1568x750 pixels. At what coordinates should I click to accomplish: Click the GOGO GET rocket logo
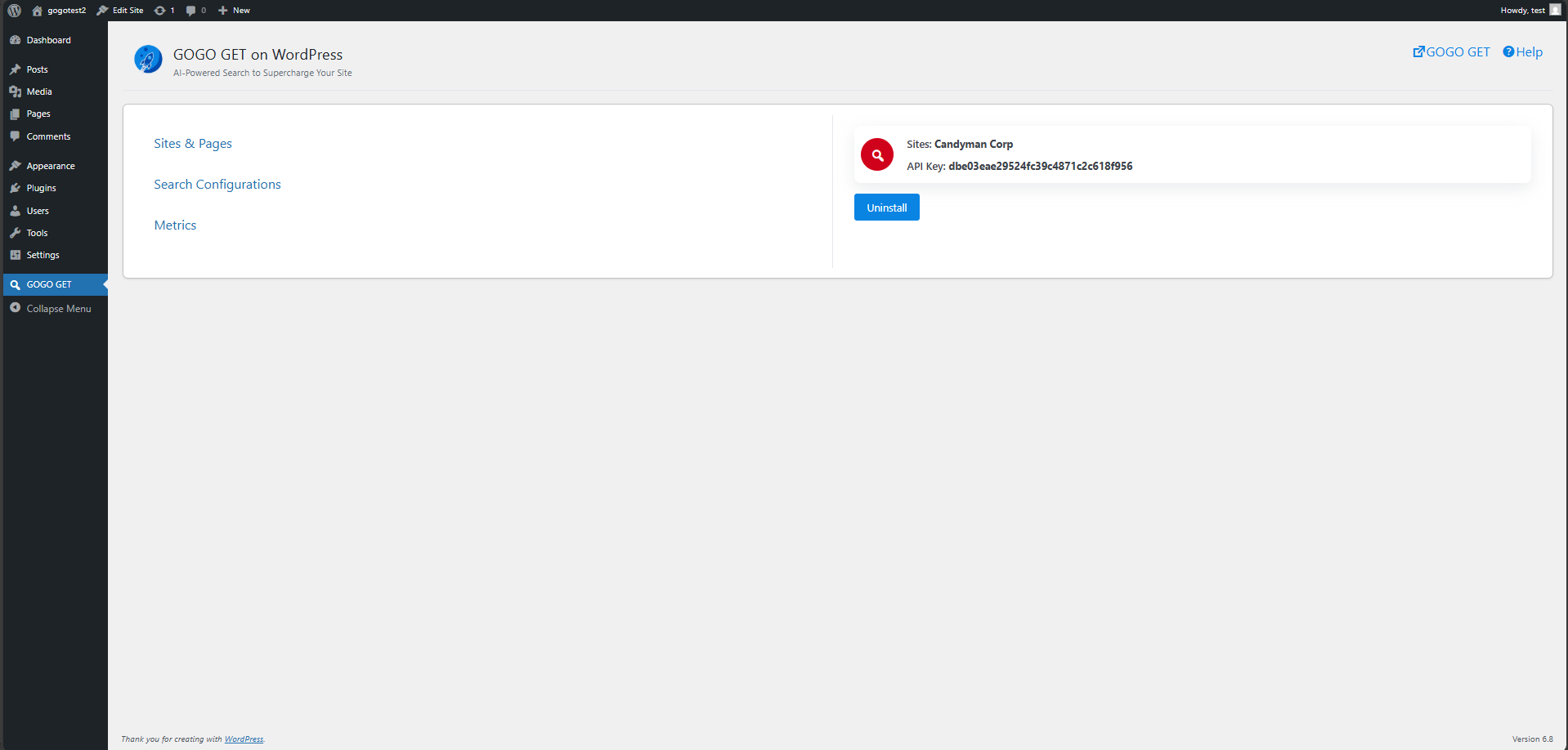[x=148, y=60]
